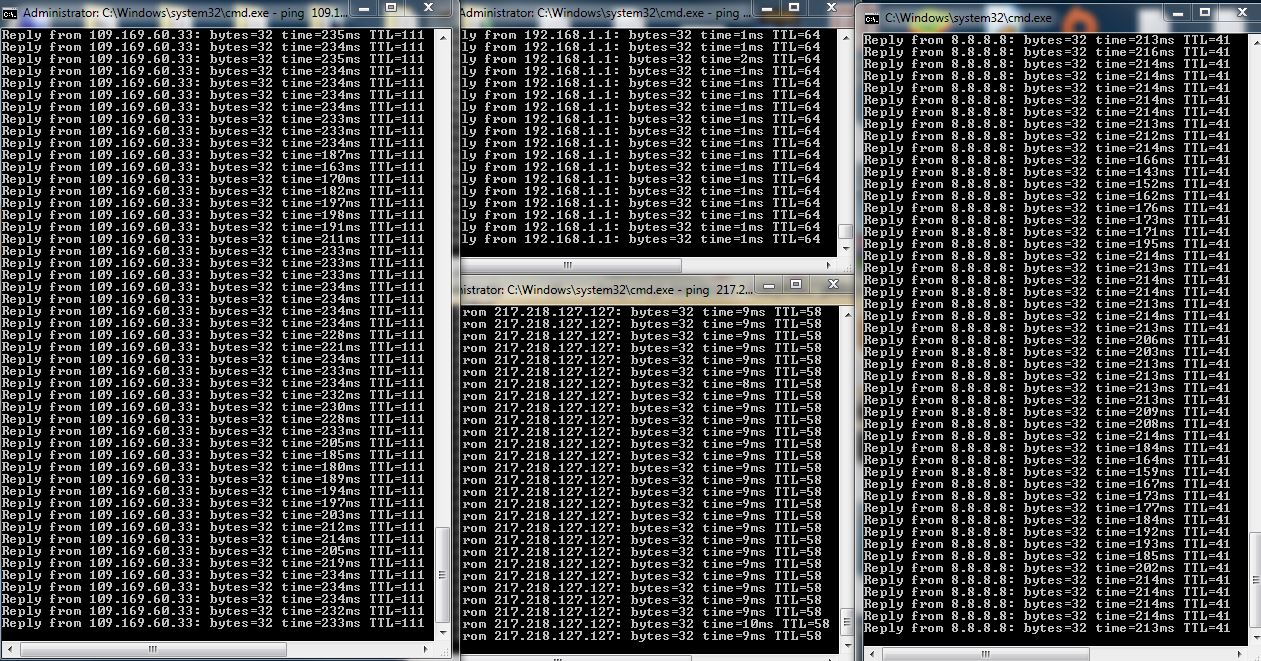Click the title bar of the 8.8.8.8 window
Viewport: 1261px width, 661px height.
point(1100,17)
